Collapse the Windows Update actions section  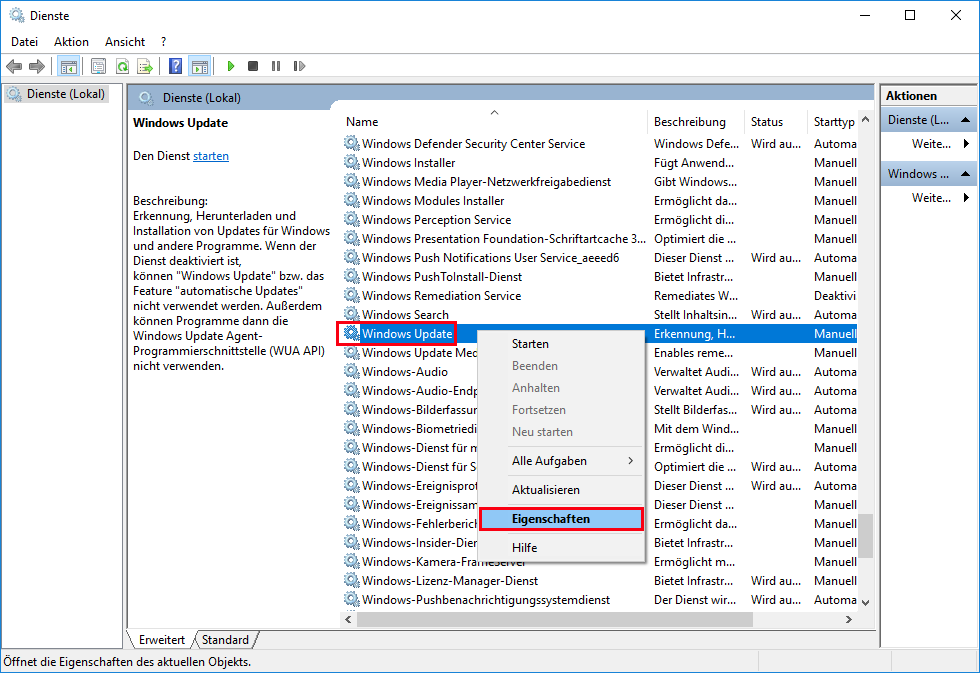pos(966,174)
